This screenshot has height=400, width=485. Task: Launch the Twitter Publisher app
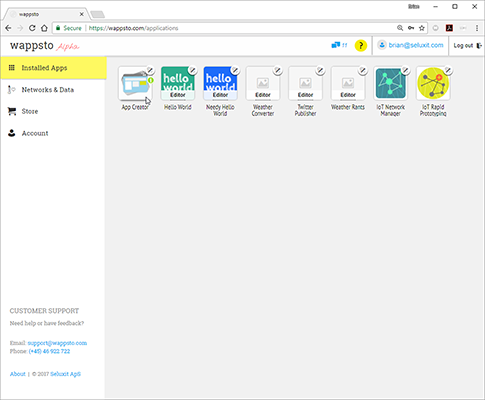point(305,83)
